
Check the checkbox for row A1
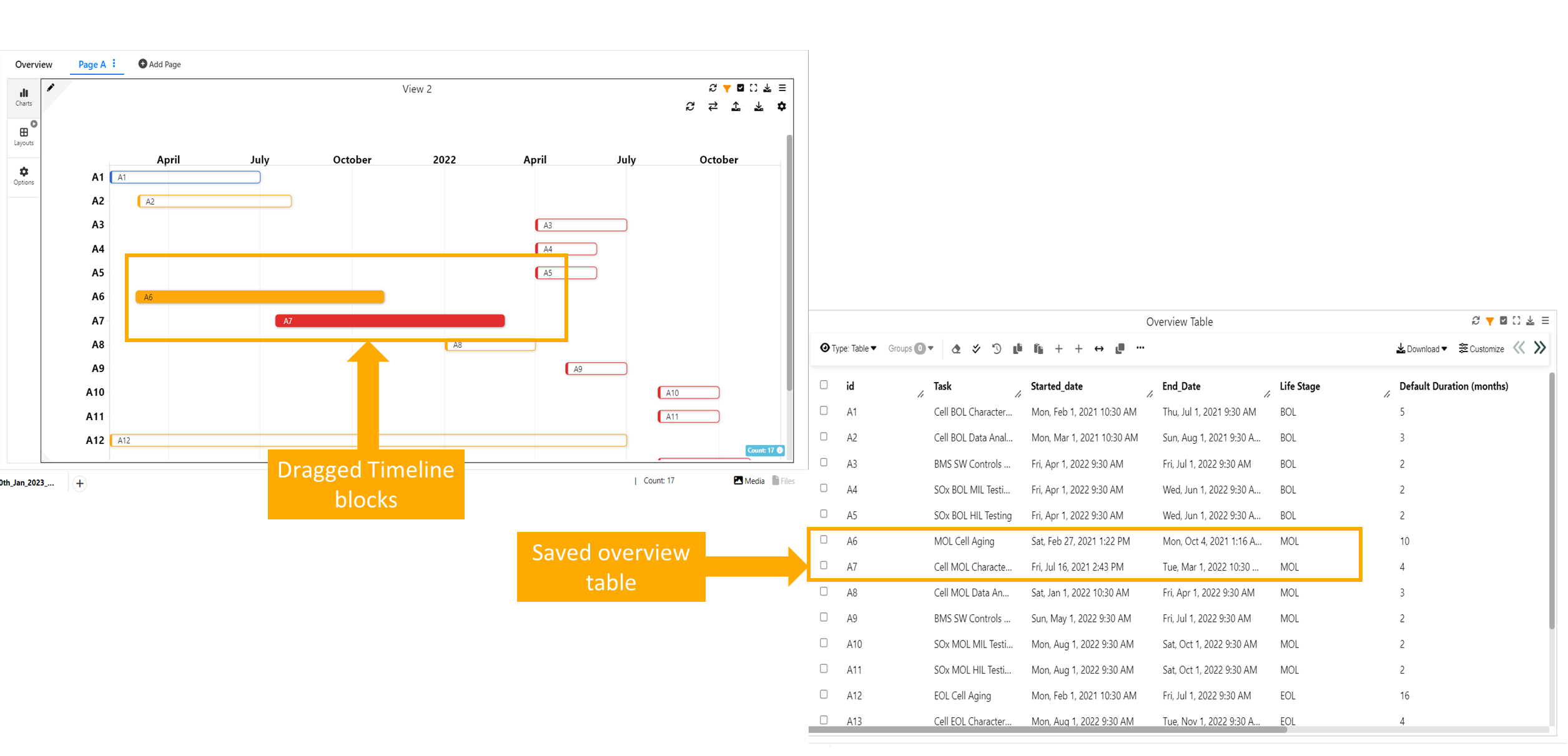[x=824, y=410]
